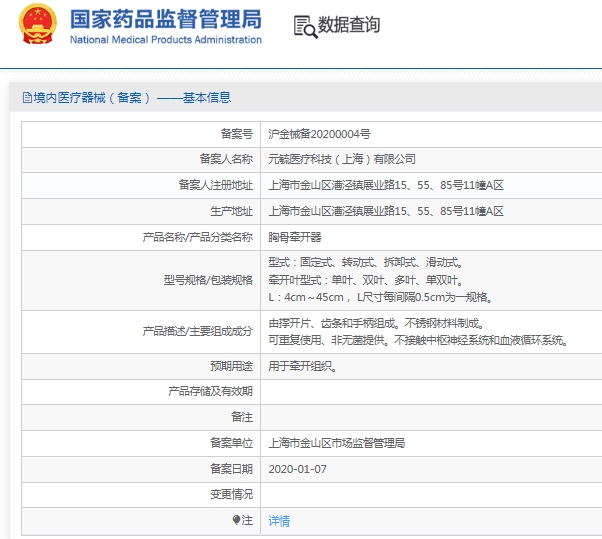Click the 预期用途 row label
This screenshot has height=539, width=602.
(x=232, y=366)
